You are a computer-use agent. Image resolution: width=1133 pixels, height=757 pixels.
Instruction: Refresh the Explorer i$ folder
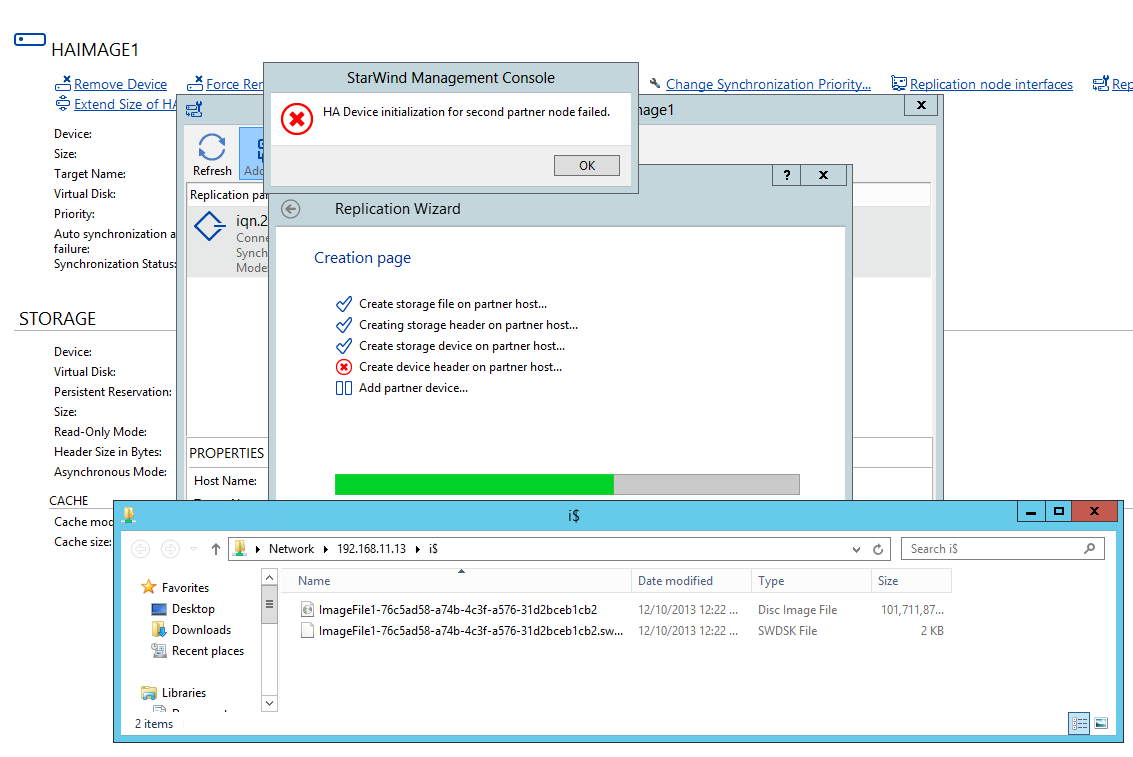tap(878, 549)
